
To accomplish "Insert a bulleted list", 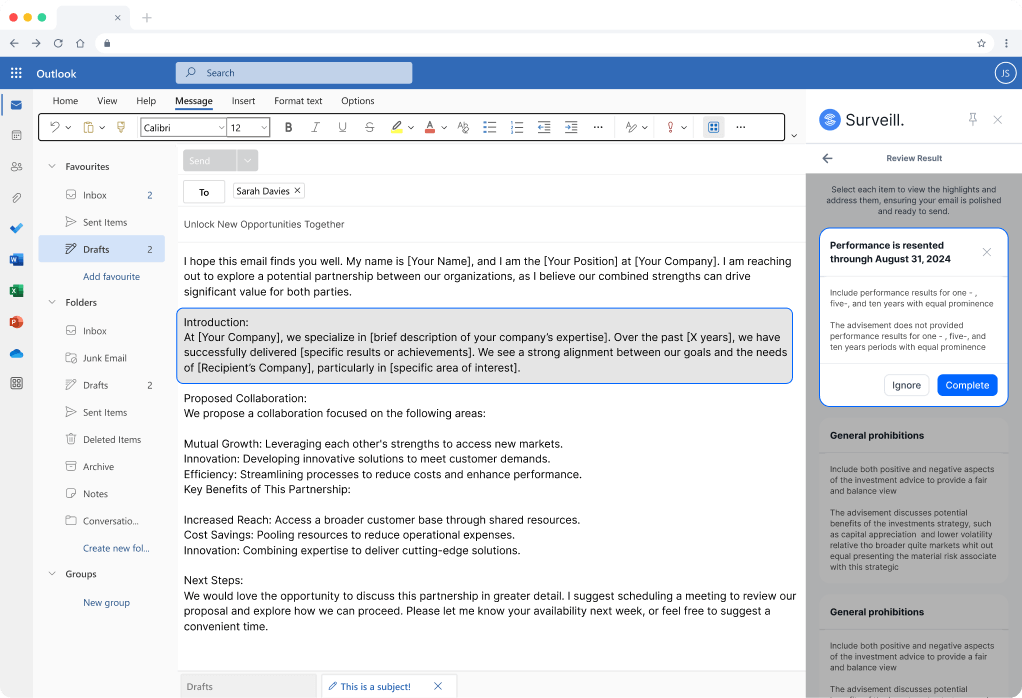I will pyautogui.click(x=489, y=128).
